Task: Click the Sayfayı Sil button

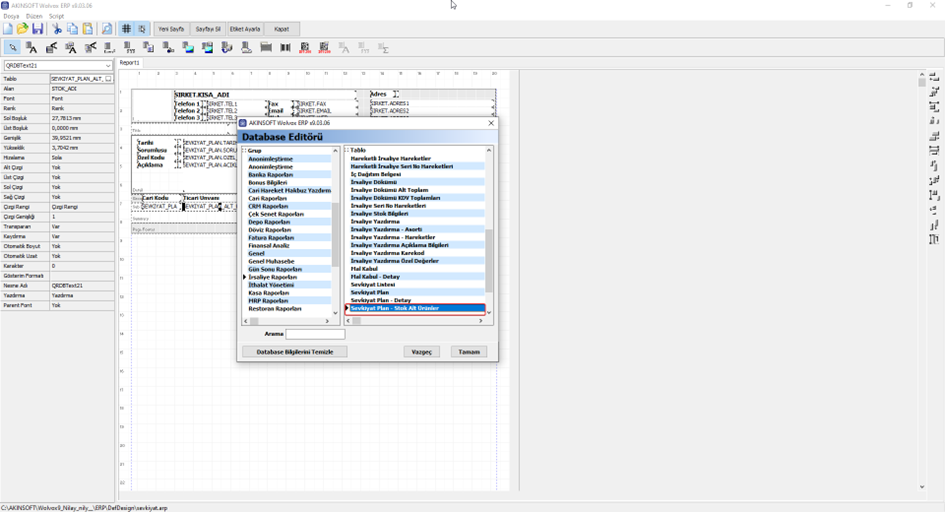Action: (208, 29)
